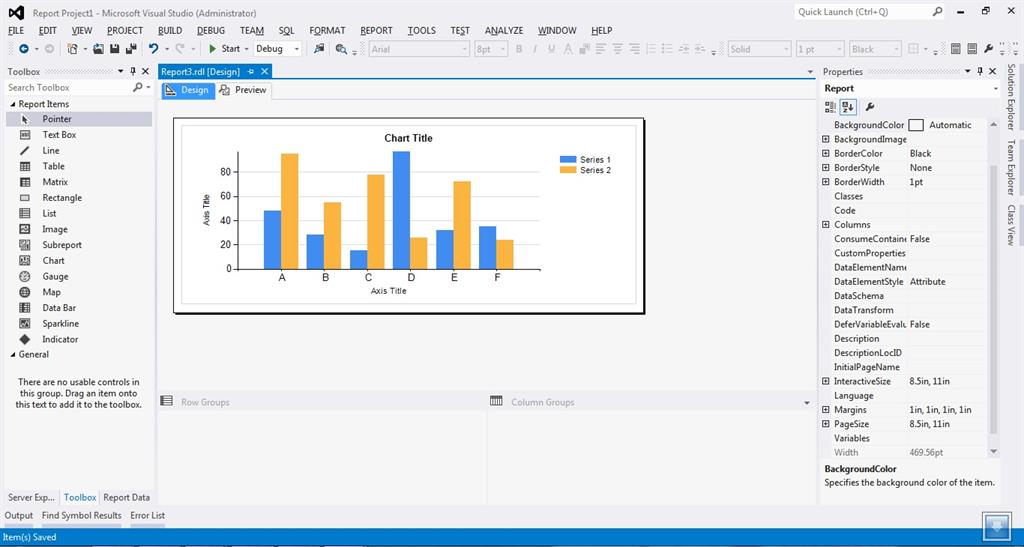
Task: Click the Navigate Backward toolbar icon
Action: coord(24,49)
